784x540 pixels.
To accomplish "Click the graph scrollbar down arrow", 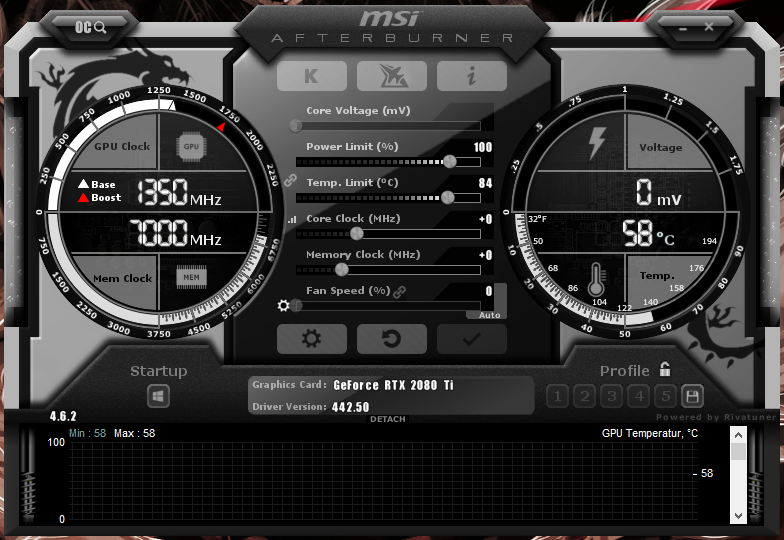I will pos(738,516).
